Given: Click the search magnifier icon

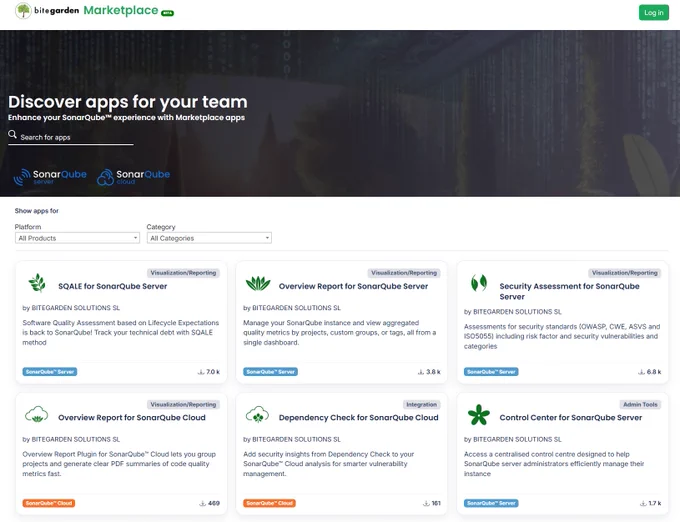Looking at the screenshot, I should [13, 134].
